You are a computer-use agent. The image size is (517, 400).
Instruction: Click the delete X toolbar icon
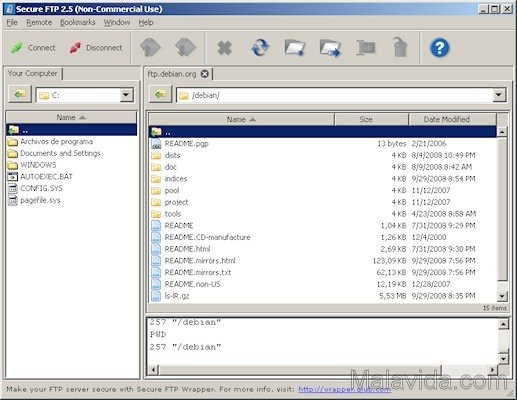pyautogui.click(x=224, y=48)
